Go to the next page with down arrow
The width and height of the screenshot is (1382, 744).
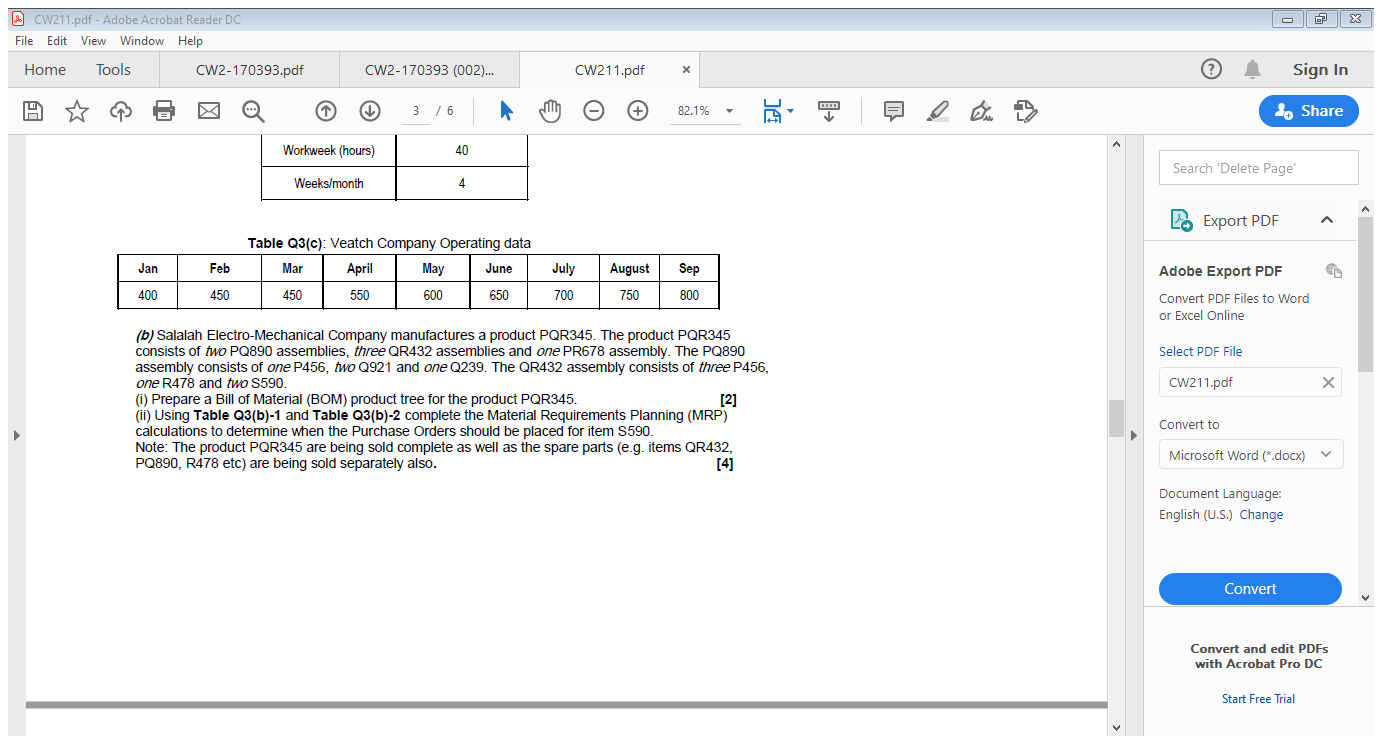(370, 111)
